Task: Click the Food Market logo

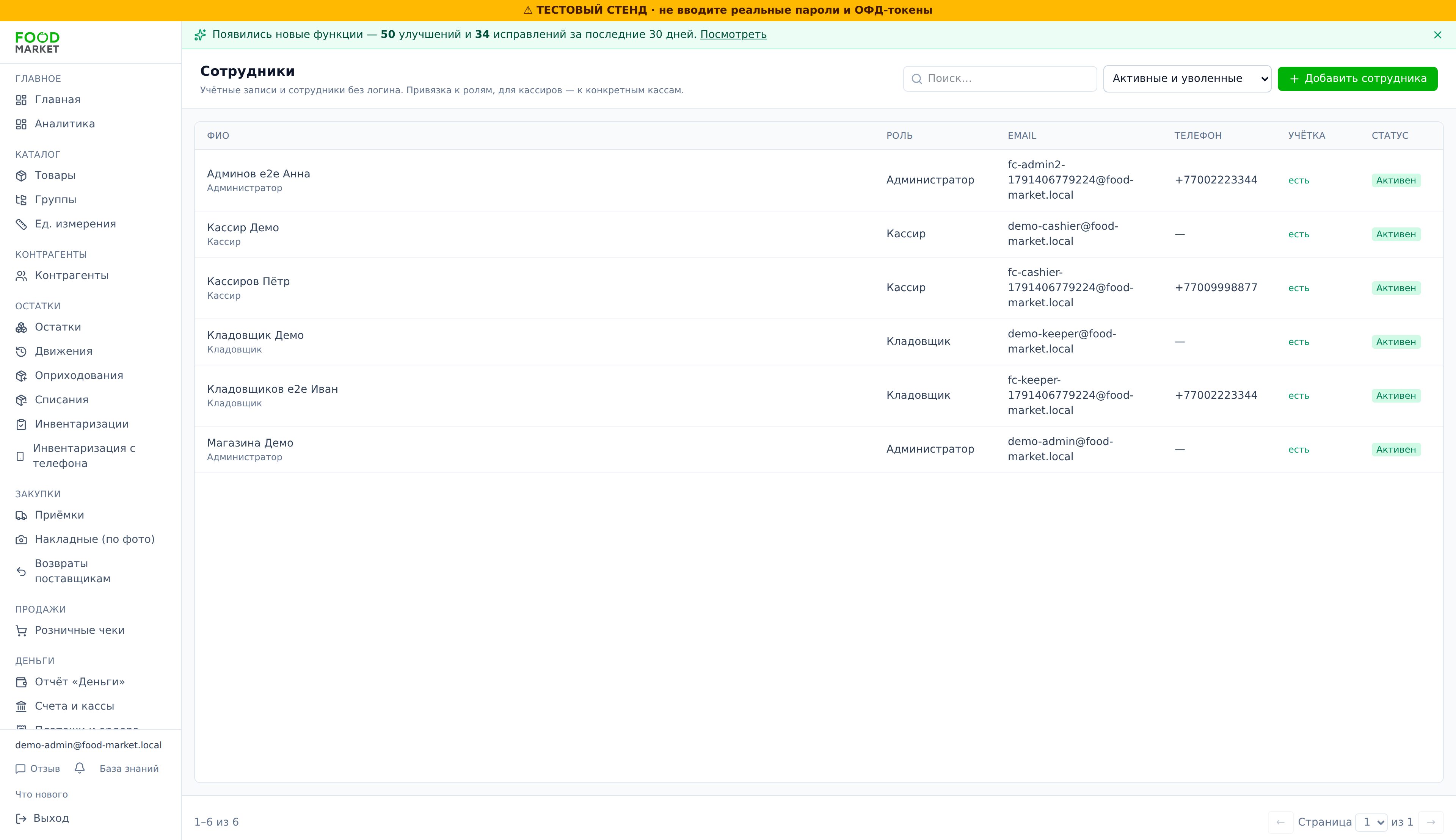Action: [x=38, y=42]
